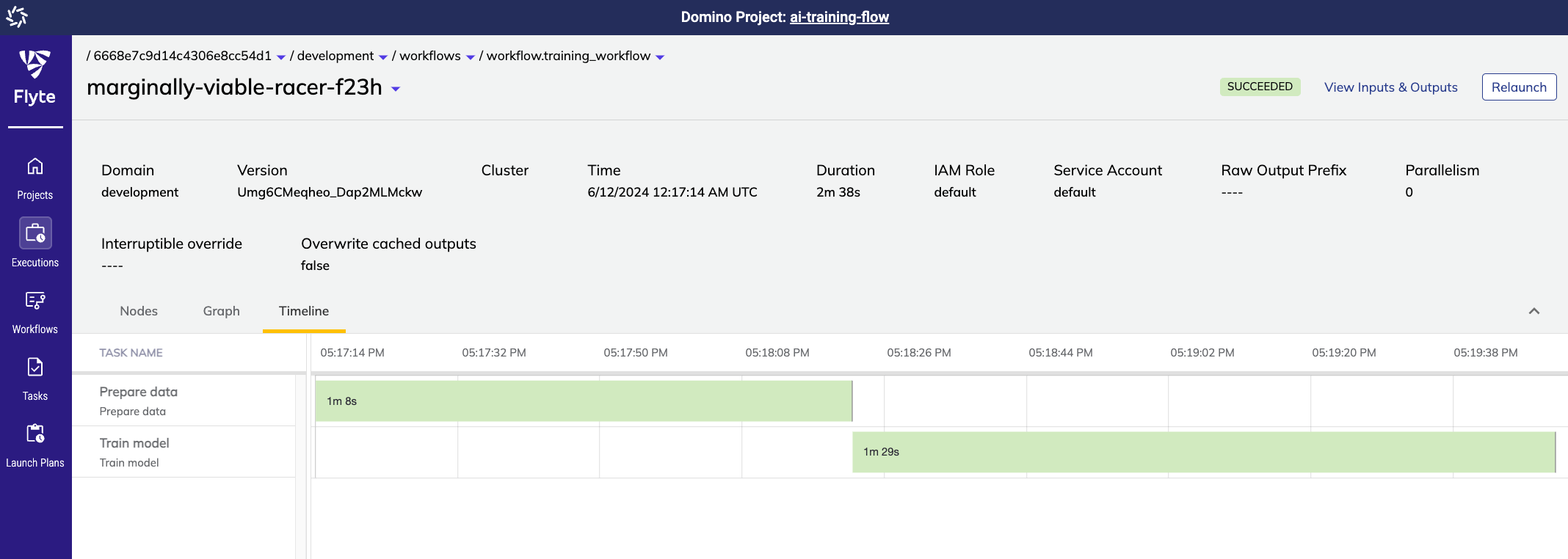Select the Timeline tab

304,311
